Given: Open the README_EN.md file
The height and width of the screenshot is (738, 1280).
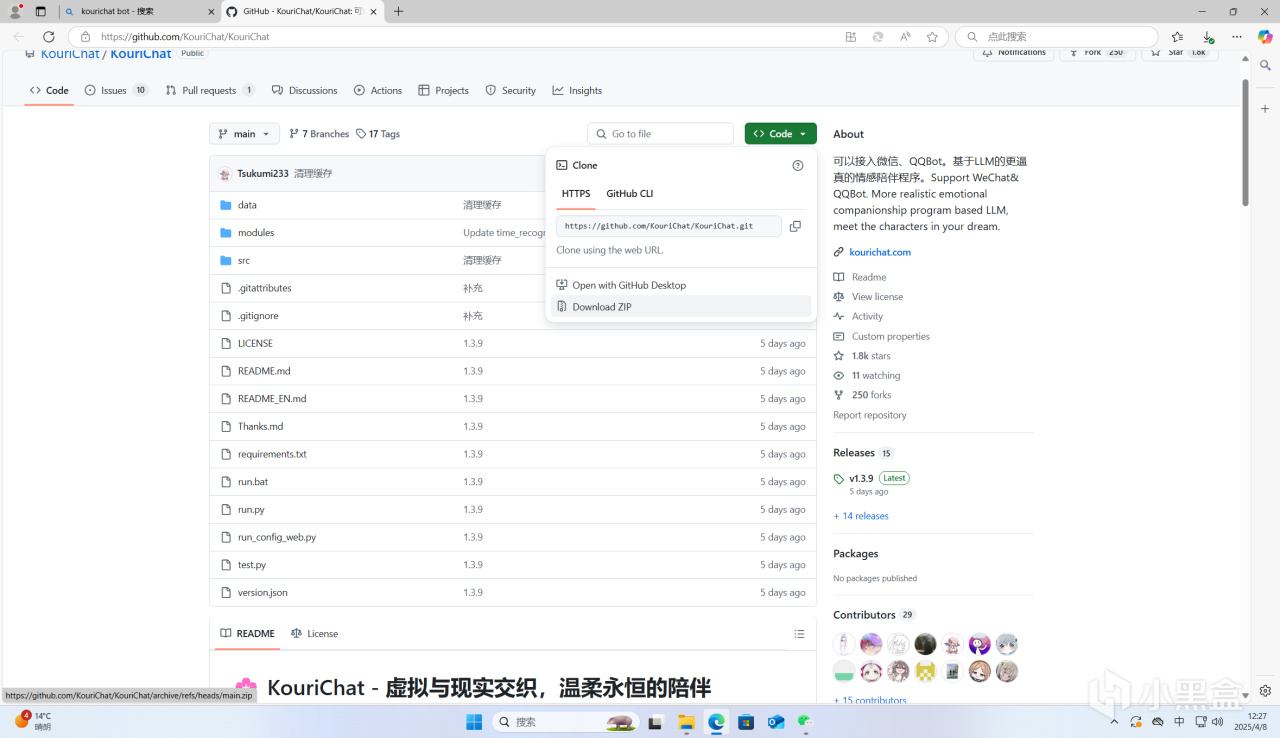Looking at the screenshot, I should 272,399.
